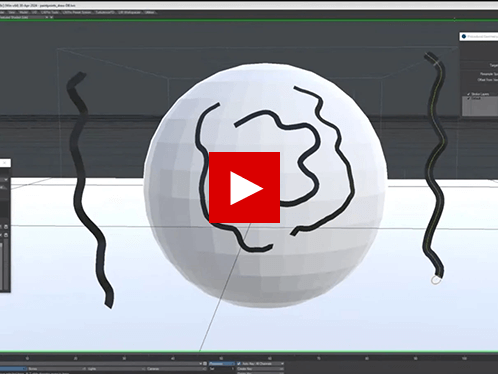Toggle the Default layer checkmark

click(x=469, y=98)
